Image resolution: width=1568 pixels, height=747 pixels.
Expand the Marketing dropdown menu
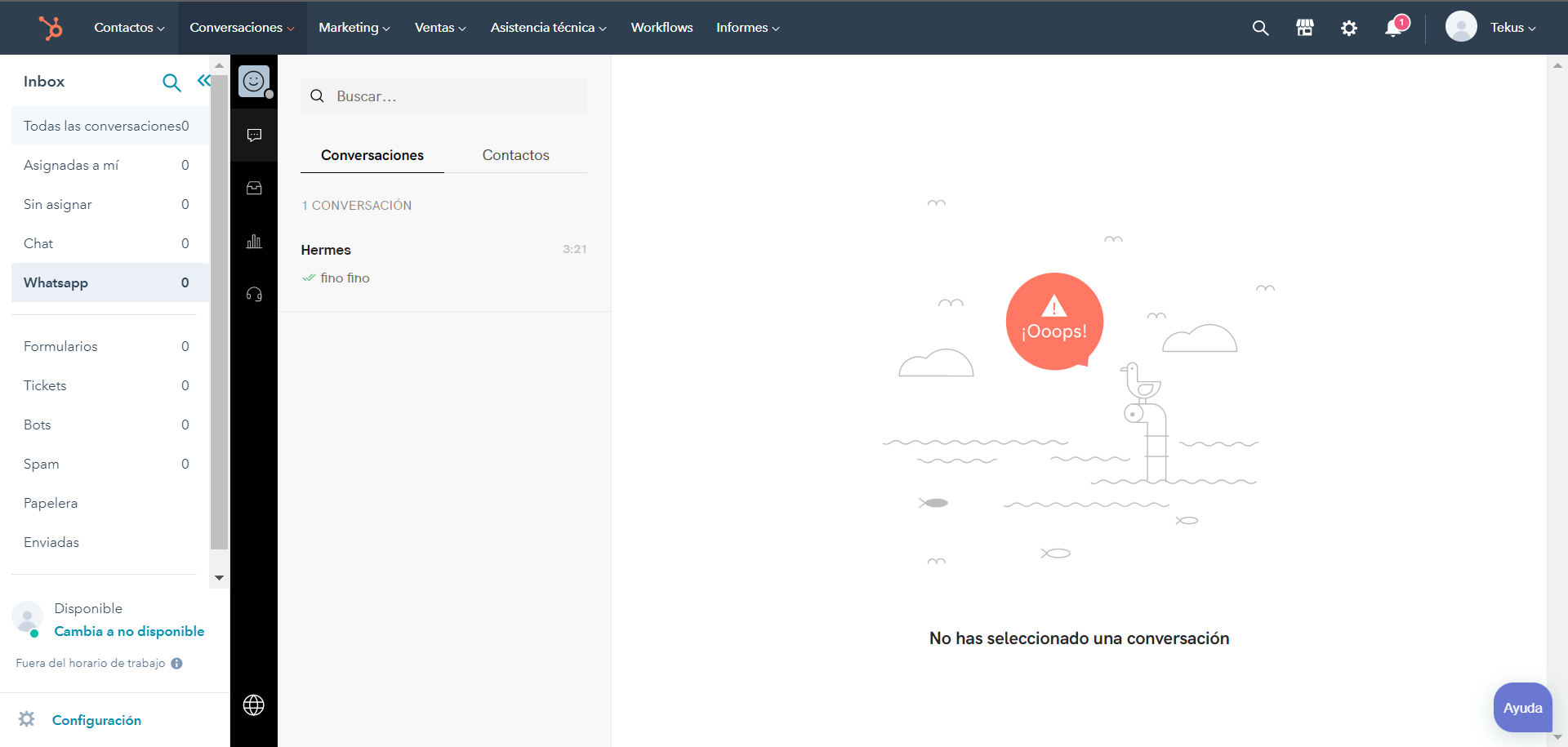[354, 28]
